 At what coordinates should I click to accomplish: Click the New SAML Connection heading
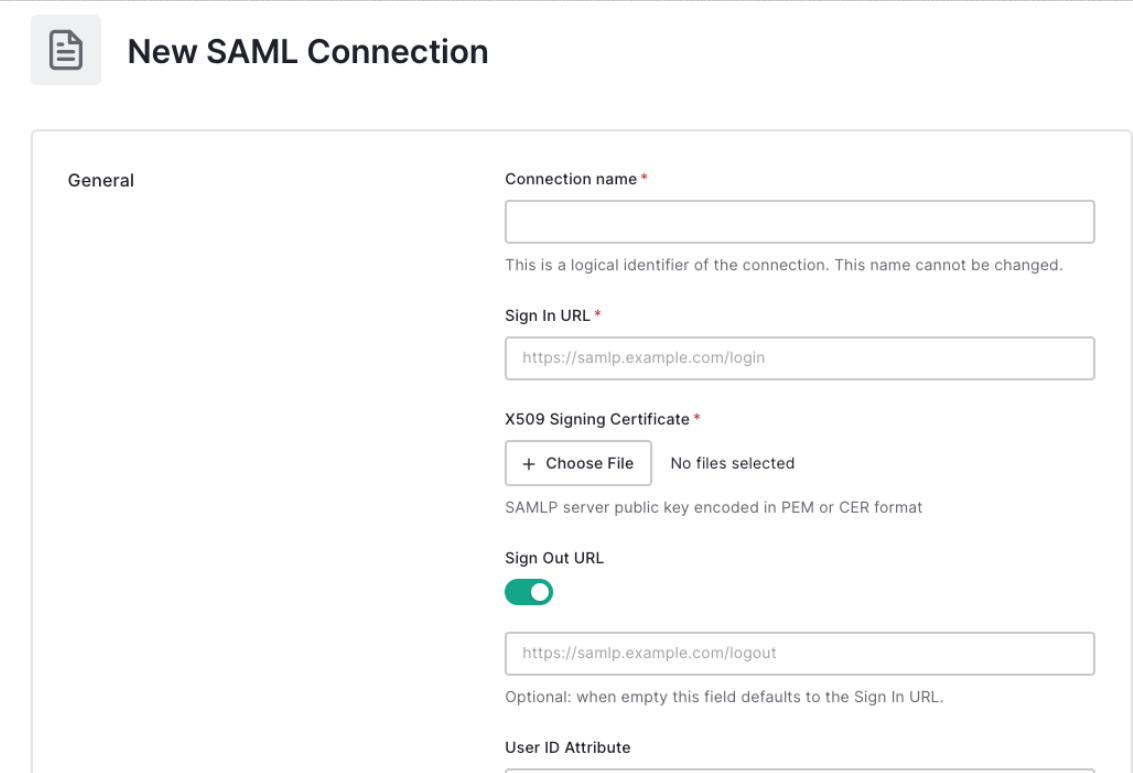(308, 51)
